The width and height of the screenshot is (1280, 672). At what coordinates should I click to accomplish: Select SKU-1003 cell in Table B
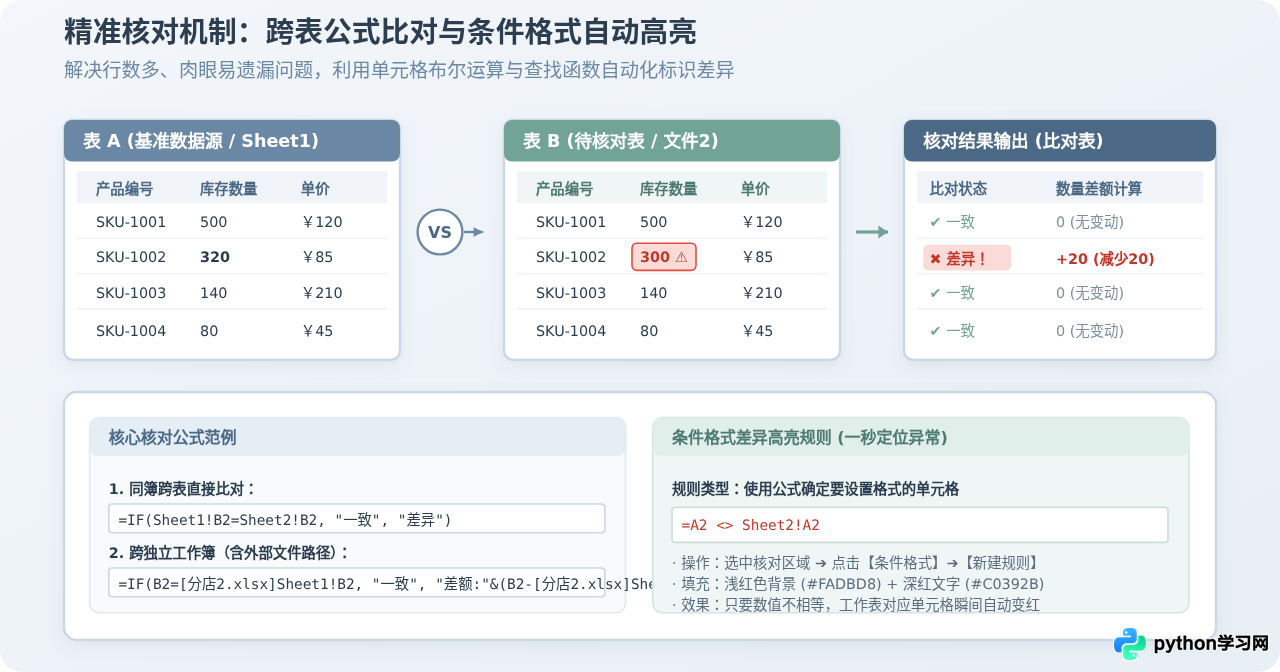(571, 293)
